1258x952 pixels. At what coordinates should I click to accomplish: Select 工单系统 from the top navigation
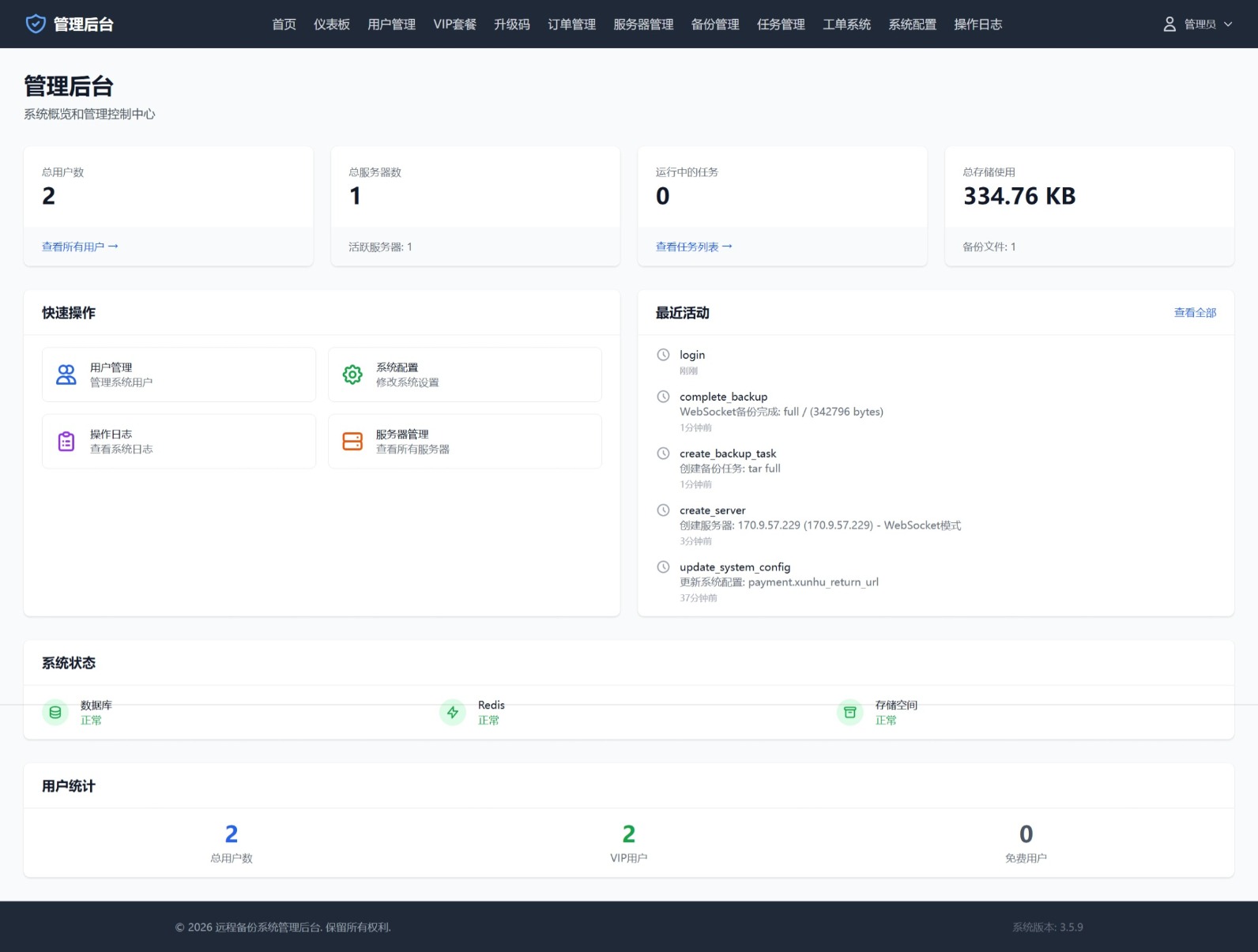[846, 24]
